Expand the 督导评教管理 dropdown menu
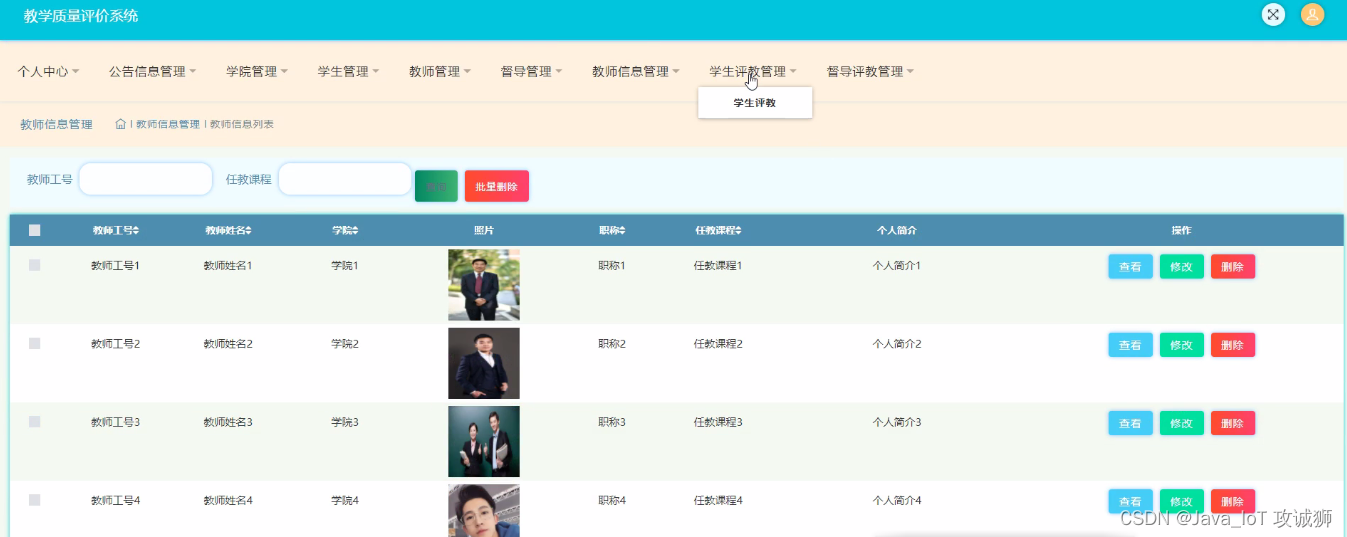 [869, 72]
